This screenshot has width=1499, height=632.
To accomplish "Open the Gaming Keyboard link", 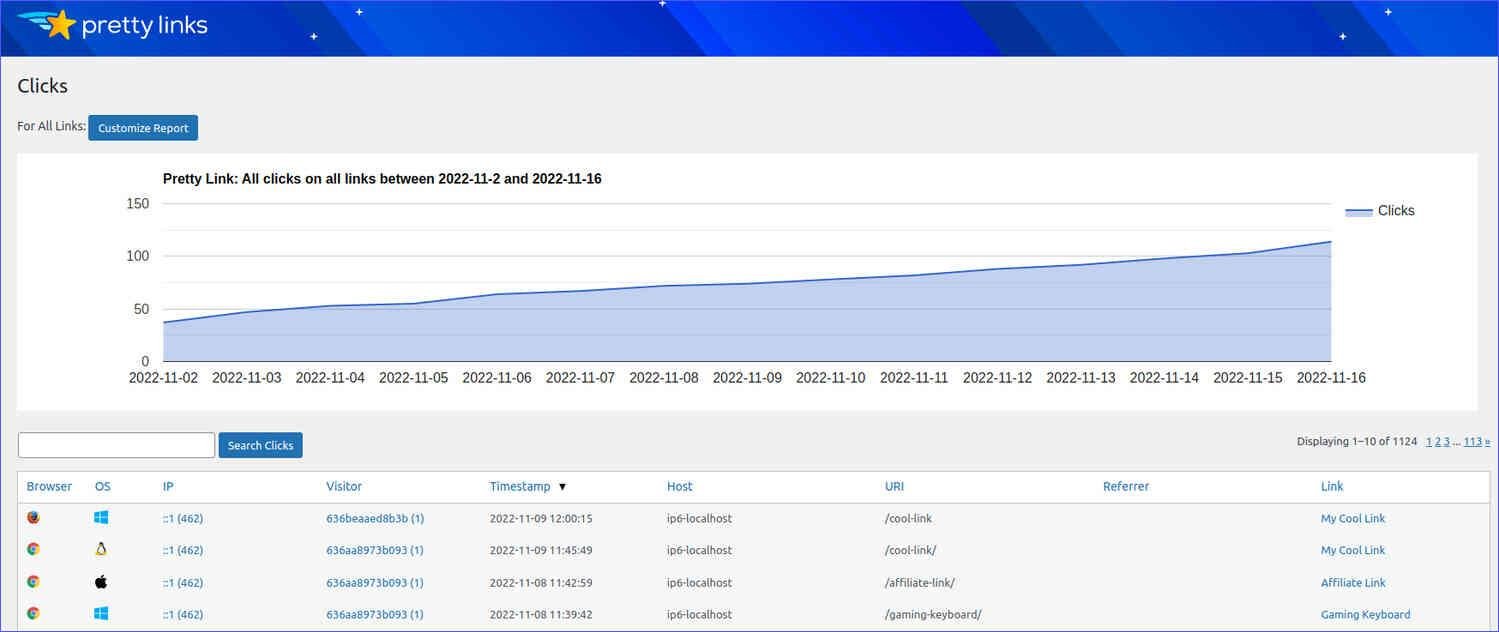I will click(x=1365, y=613).
